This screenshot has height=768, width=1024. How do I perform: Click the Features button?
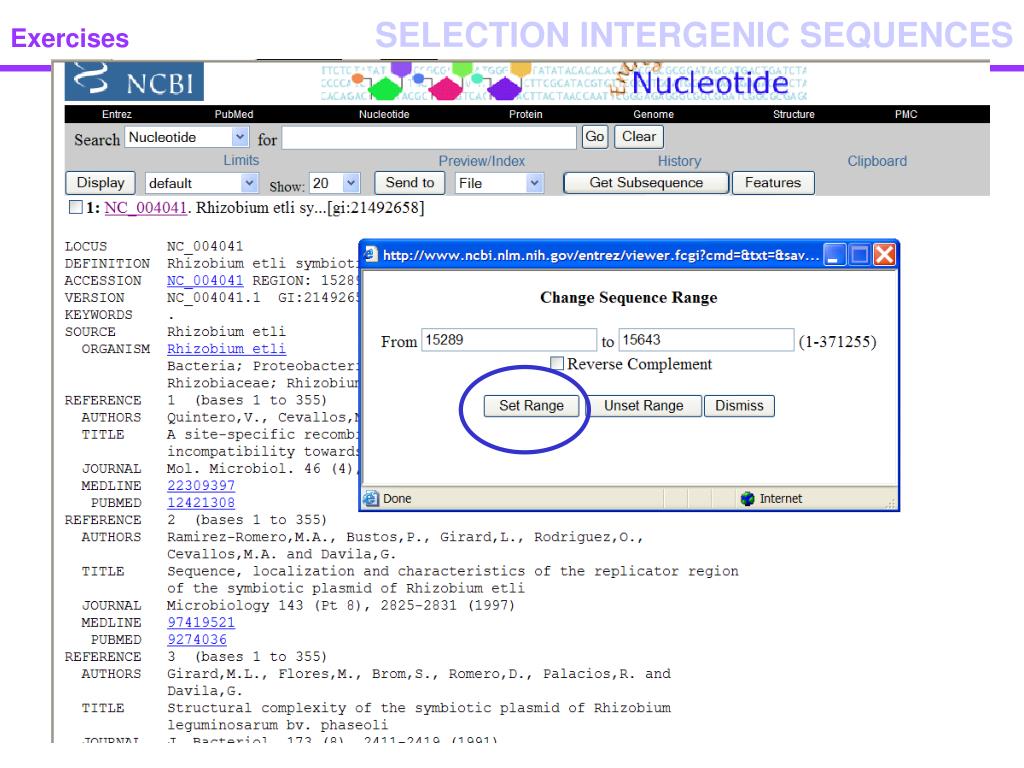(773, 183)
